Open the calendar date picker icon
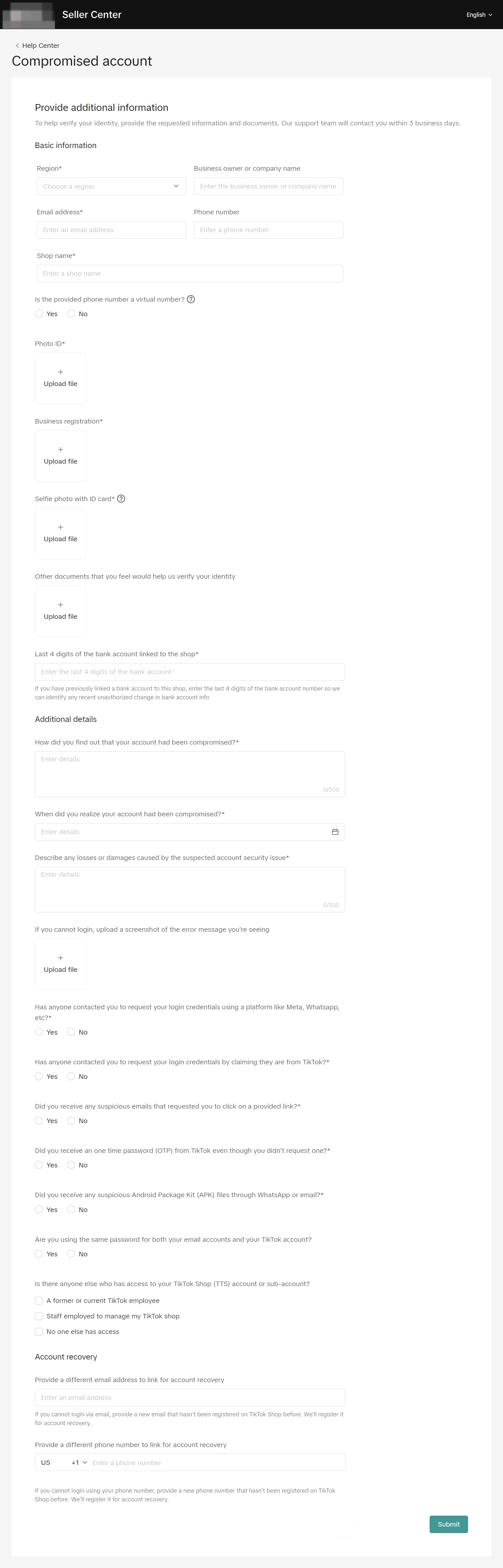 pyautogui.click(x=335, y=832)
